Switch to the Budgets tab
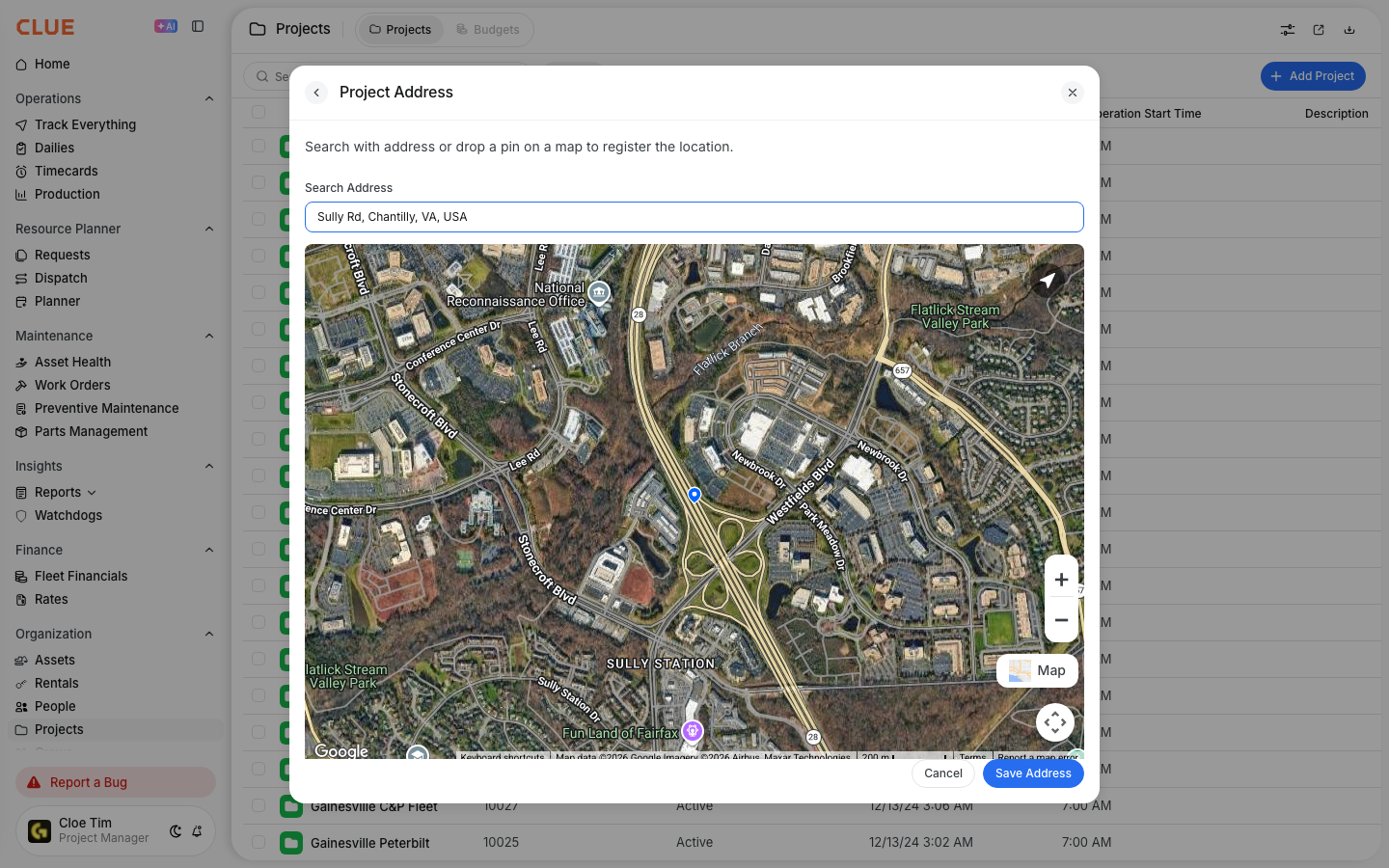 (488, 30)
